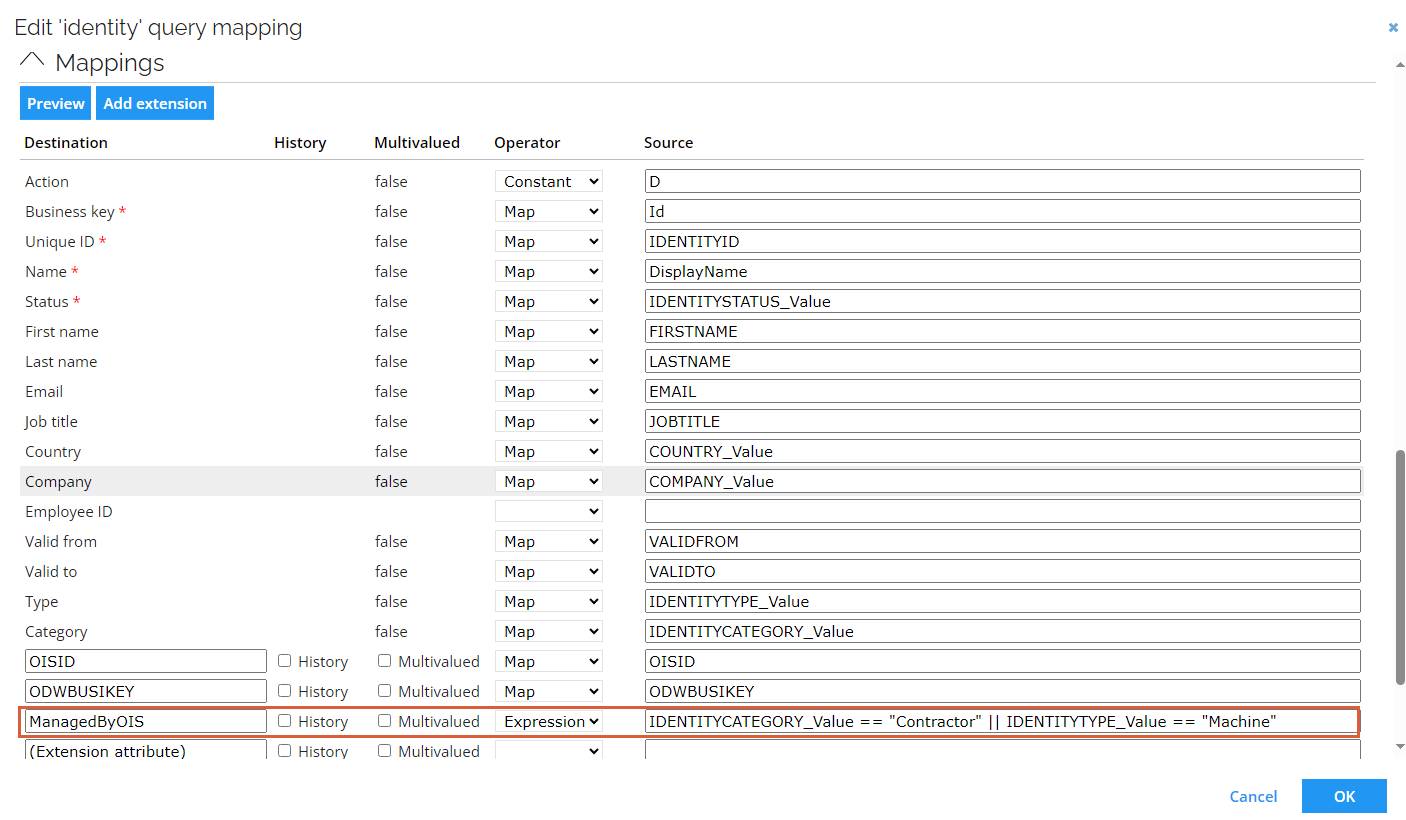The image size is (1406, 820).
Task: Click the COUNTRY_Value source field
Action: click(1003, 451)
